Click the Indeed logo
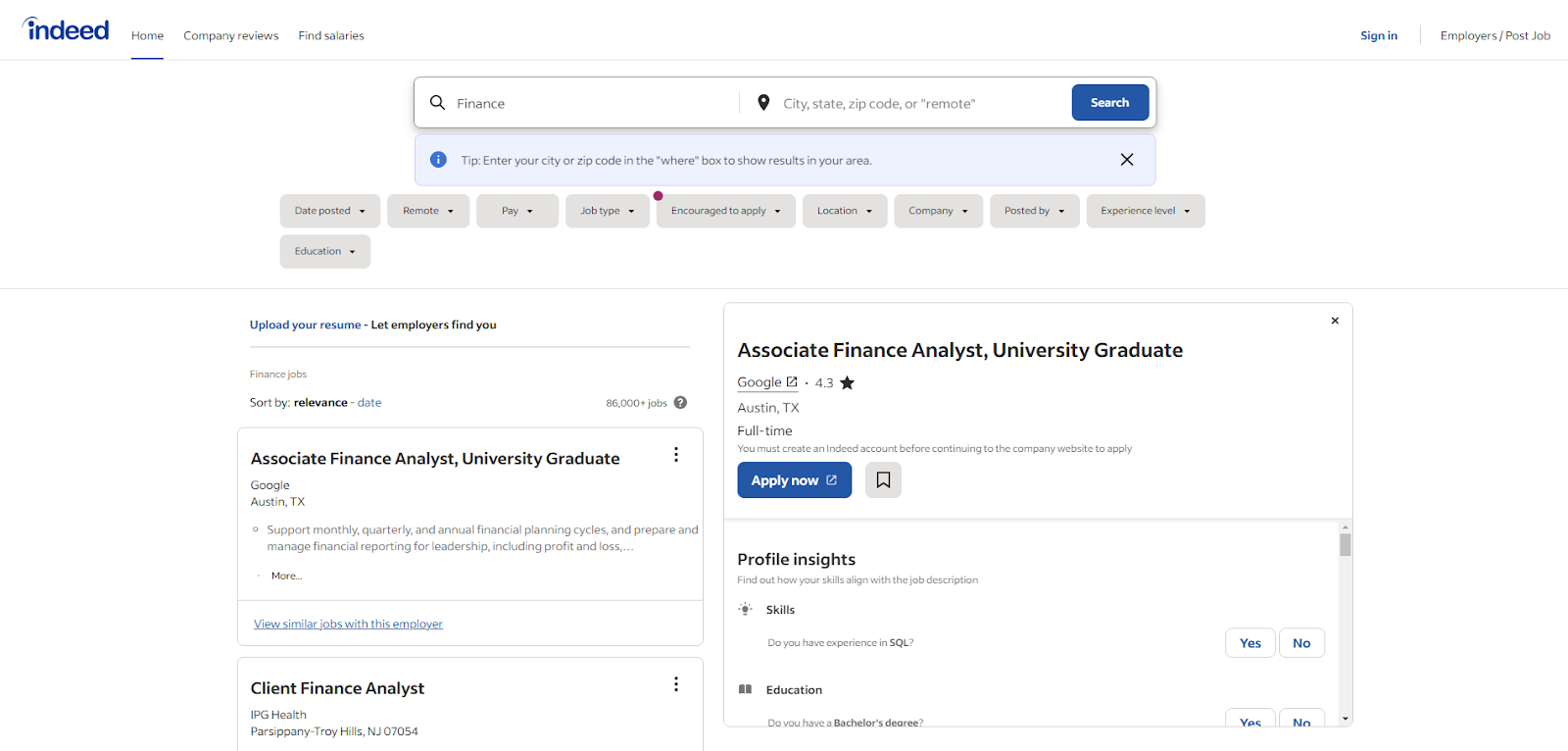 67,30
